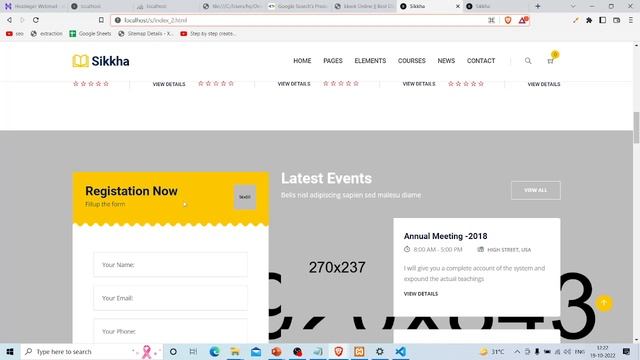640x360 pixels.
Task: Open Task View in the taskbar
Action: [x=193, y=351]
